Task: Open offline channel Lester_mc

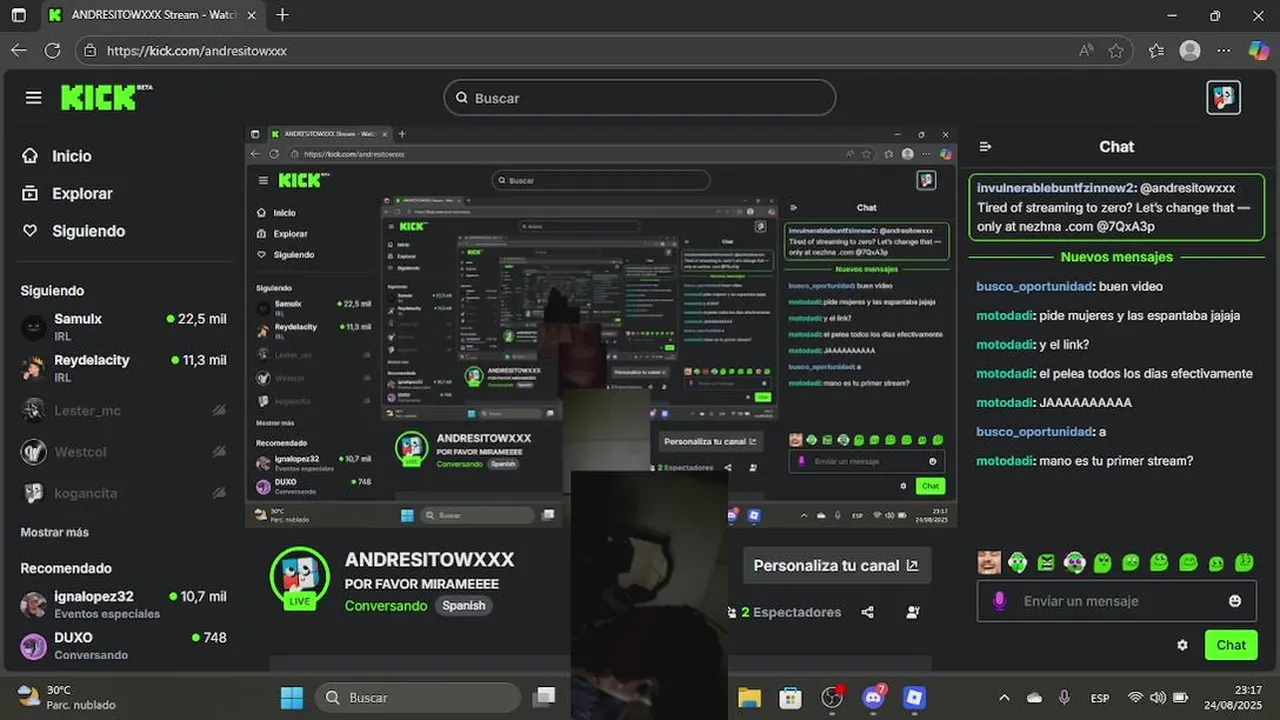Action: (124, 410)
